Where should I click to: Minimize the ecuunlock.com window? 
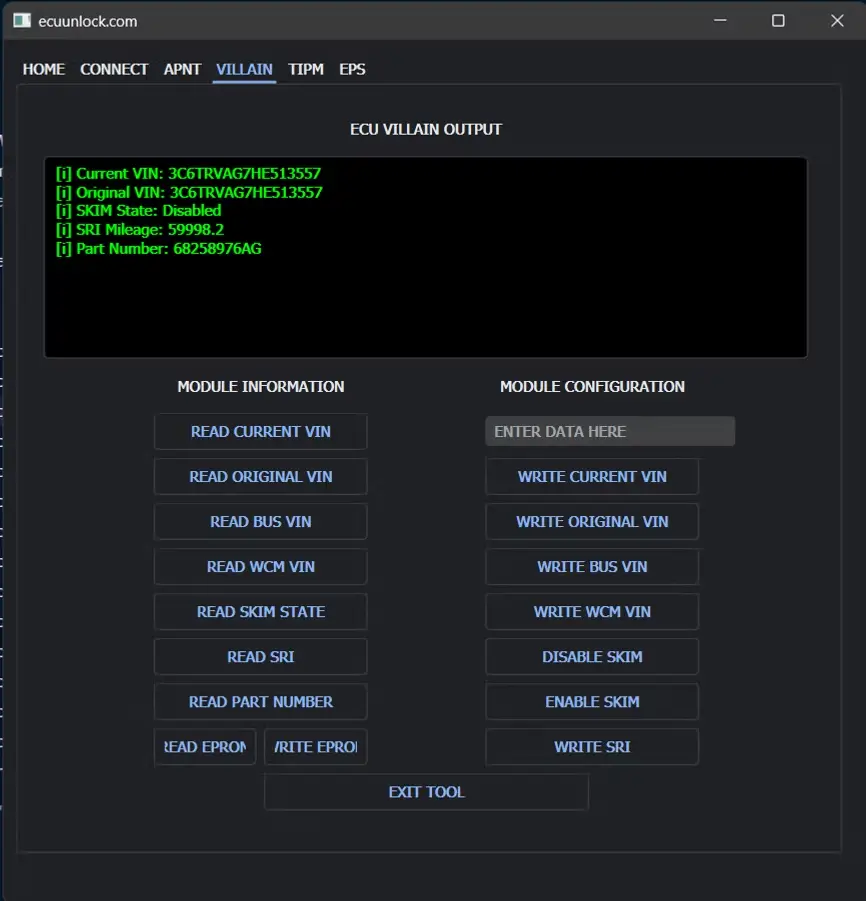pyautogui.click(x=719, y=21)
